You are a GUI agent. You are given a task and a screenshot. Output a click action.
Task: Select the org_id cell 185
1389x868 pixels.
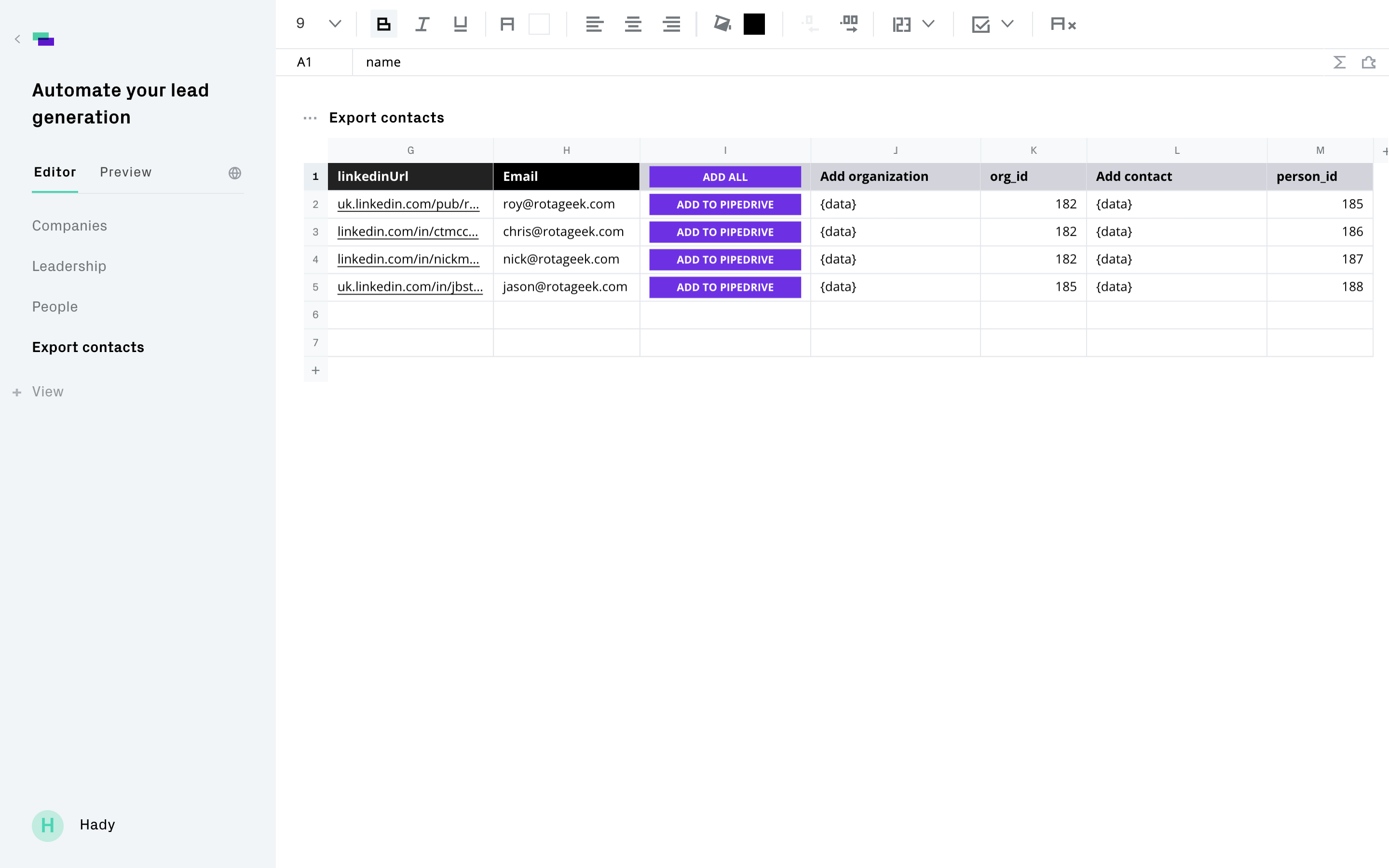(1033, 287)
